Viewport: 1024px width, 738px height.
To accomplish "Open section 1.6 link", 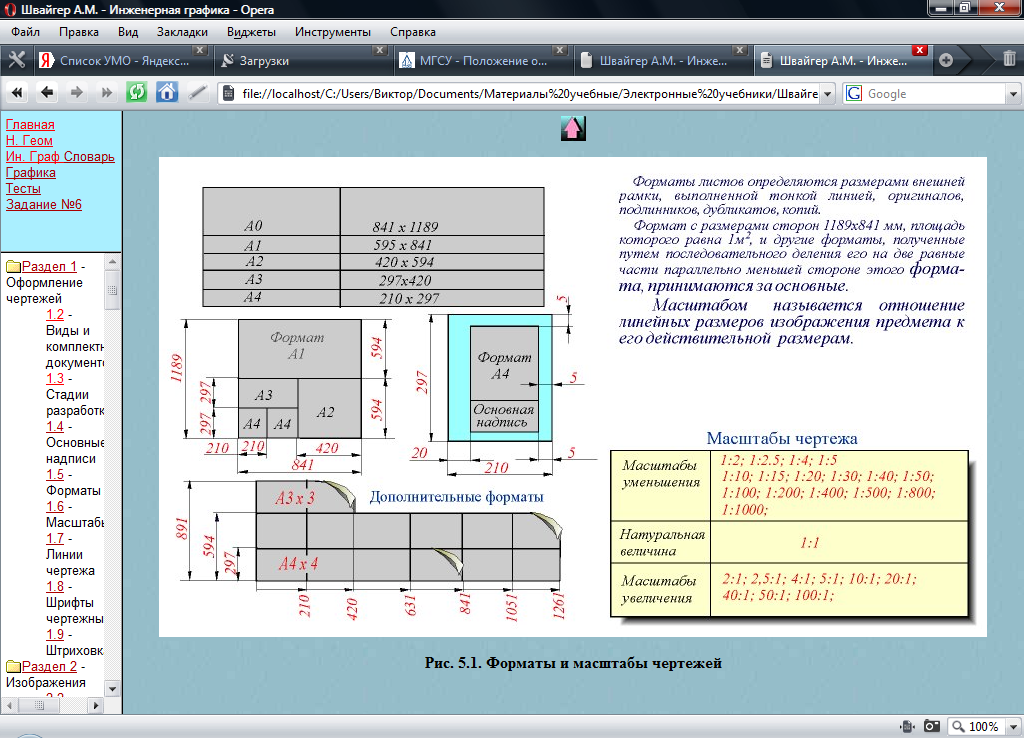I will 55,507.
